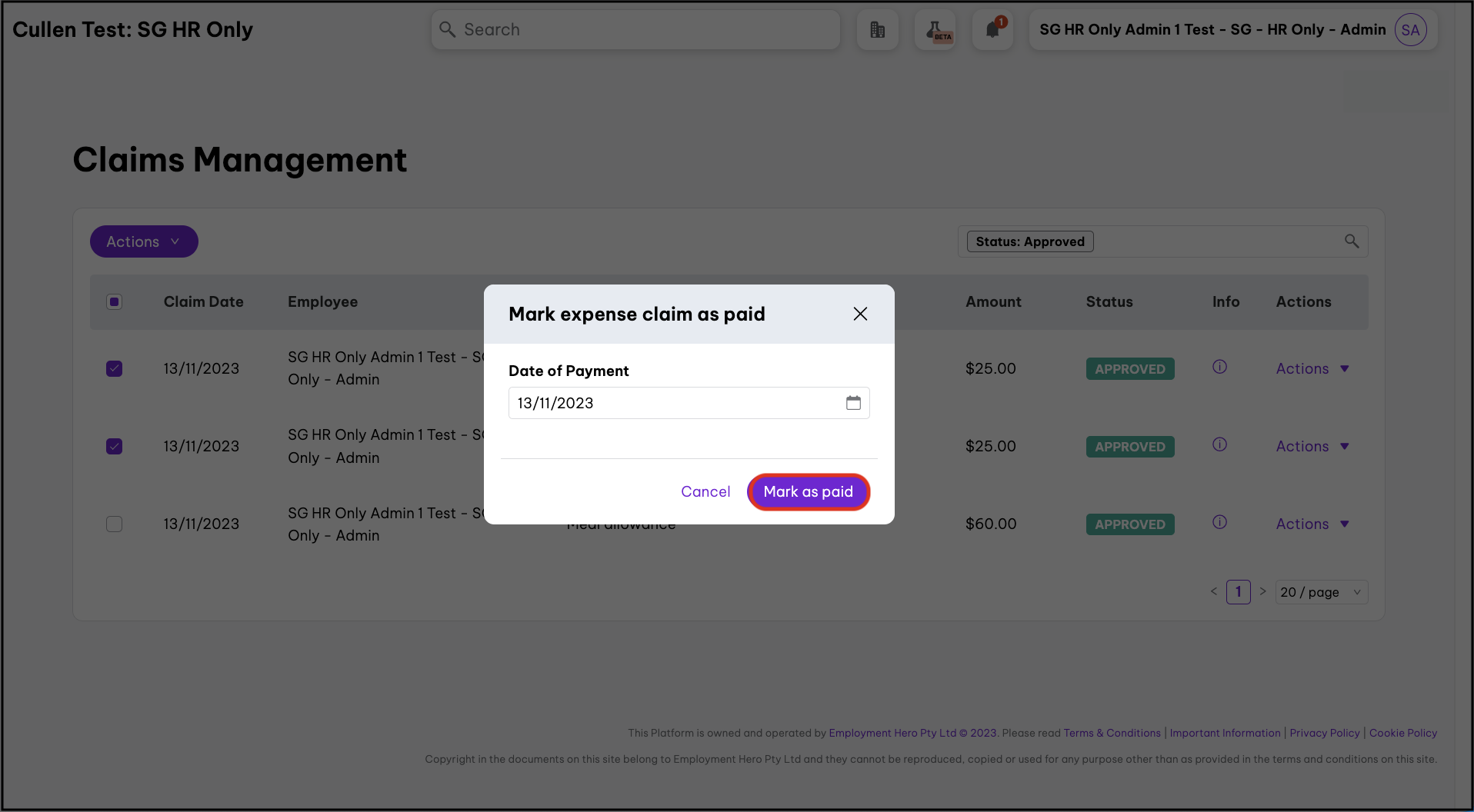The height and width of the screenshot is (812, 1474).
Task: Toggle the select-all checkbox in table header
Action: pos(114,301)
